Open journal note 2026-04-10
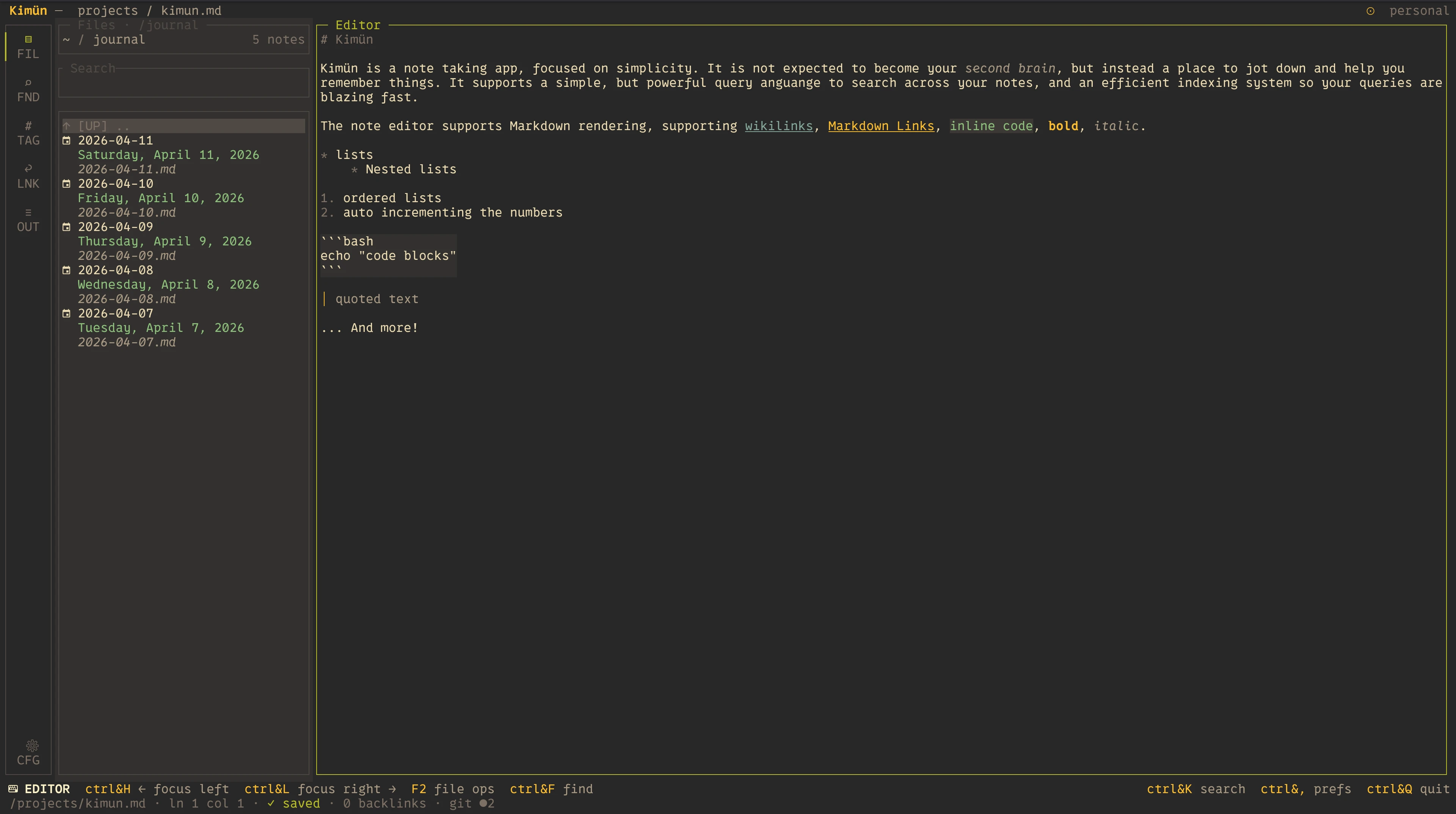 (x=115, y=183)
